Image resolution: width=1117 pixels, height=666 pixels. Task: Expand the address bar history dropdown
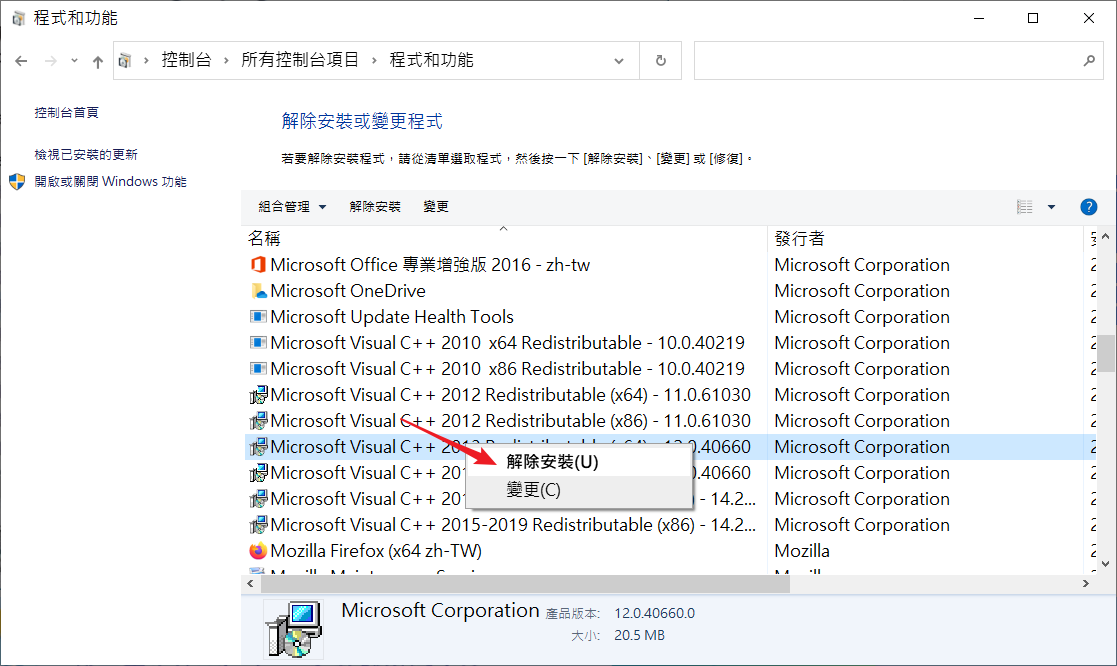(x=618, y=61)
